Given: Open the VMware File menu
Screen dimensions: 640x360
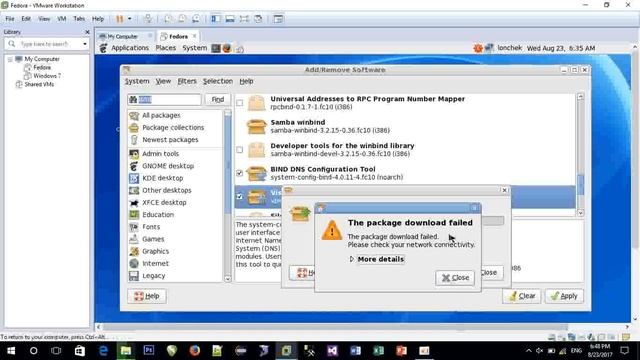Looking at the screenshot, I should click(10, 19).
